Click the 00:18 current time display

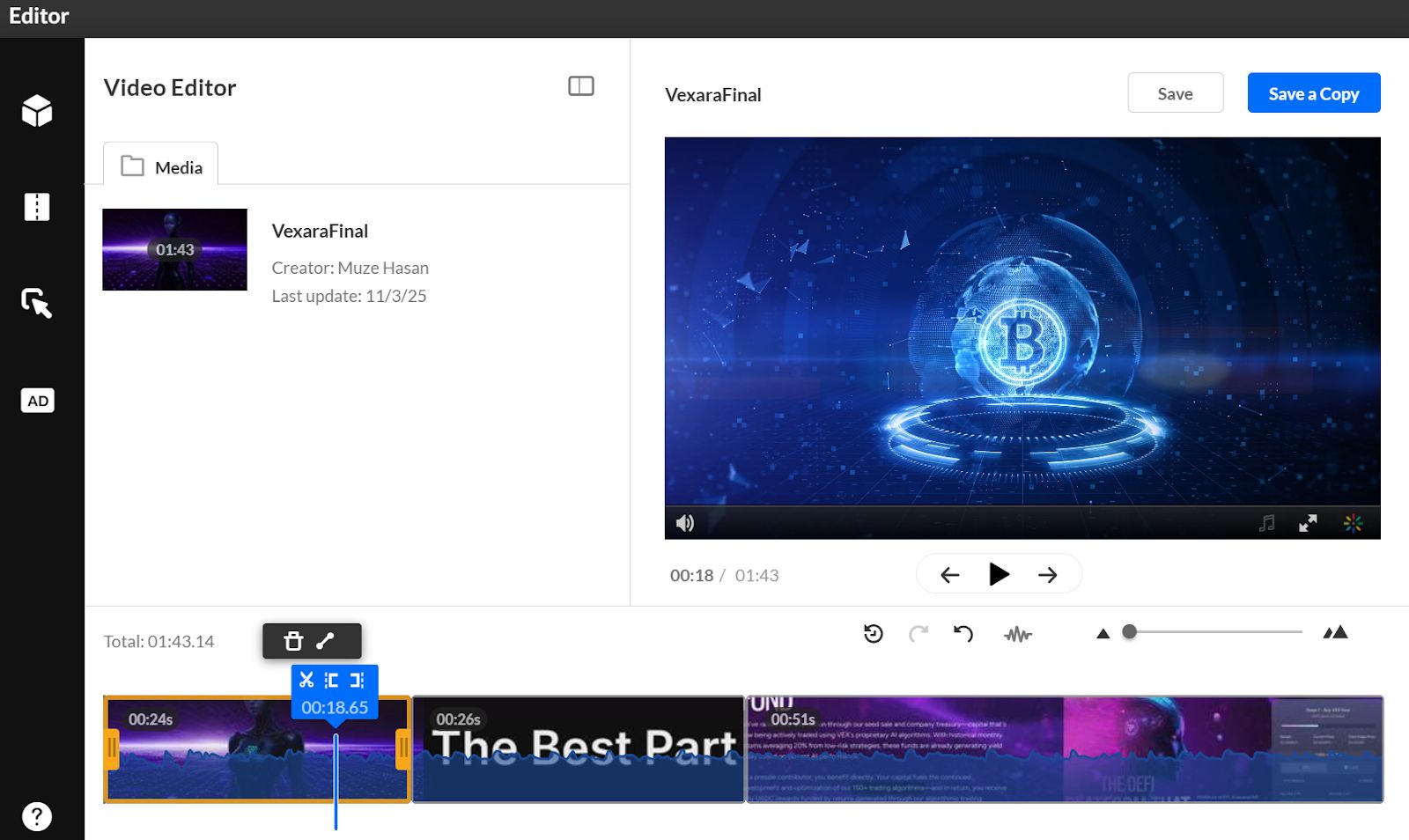691,575
